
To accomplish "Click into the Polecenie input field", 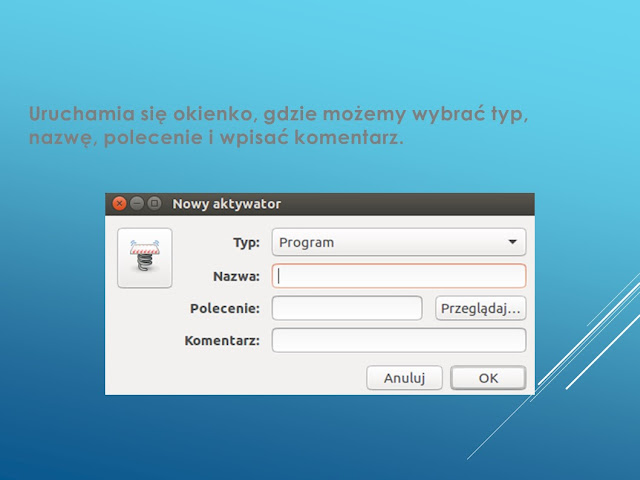I will [347, 308].
